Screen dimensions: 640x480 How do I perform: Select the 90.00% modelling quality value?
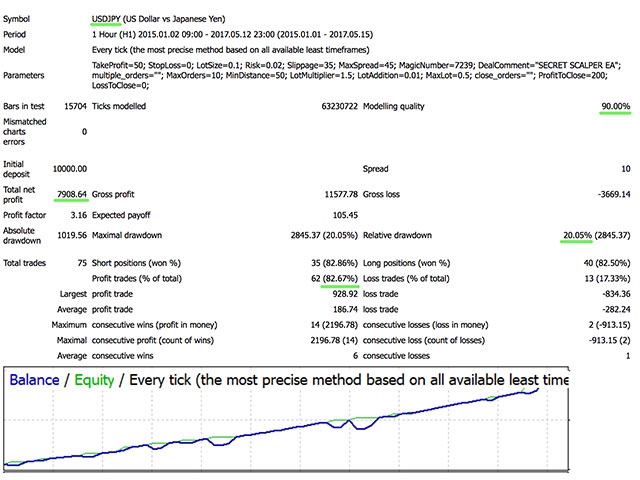(616, 107)
